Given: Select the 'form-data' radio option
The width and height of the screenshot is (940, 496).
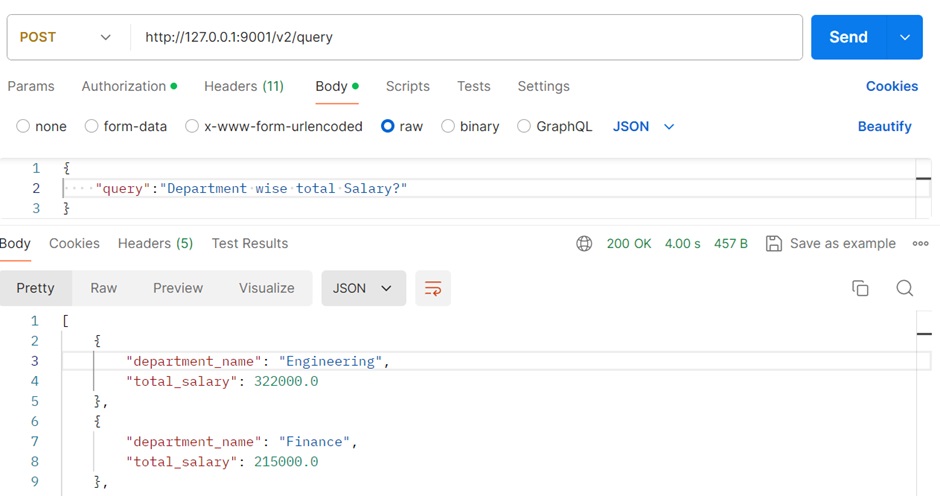Looking at the screenshot, I should click(x=92, y=127).
